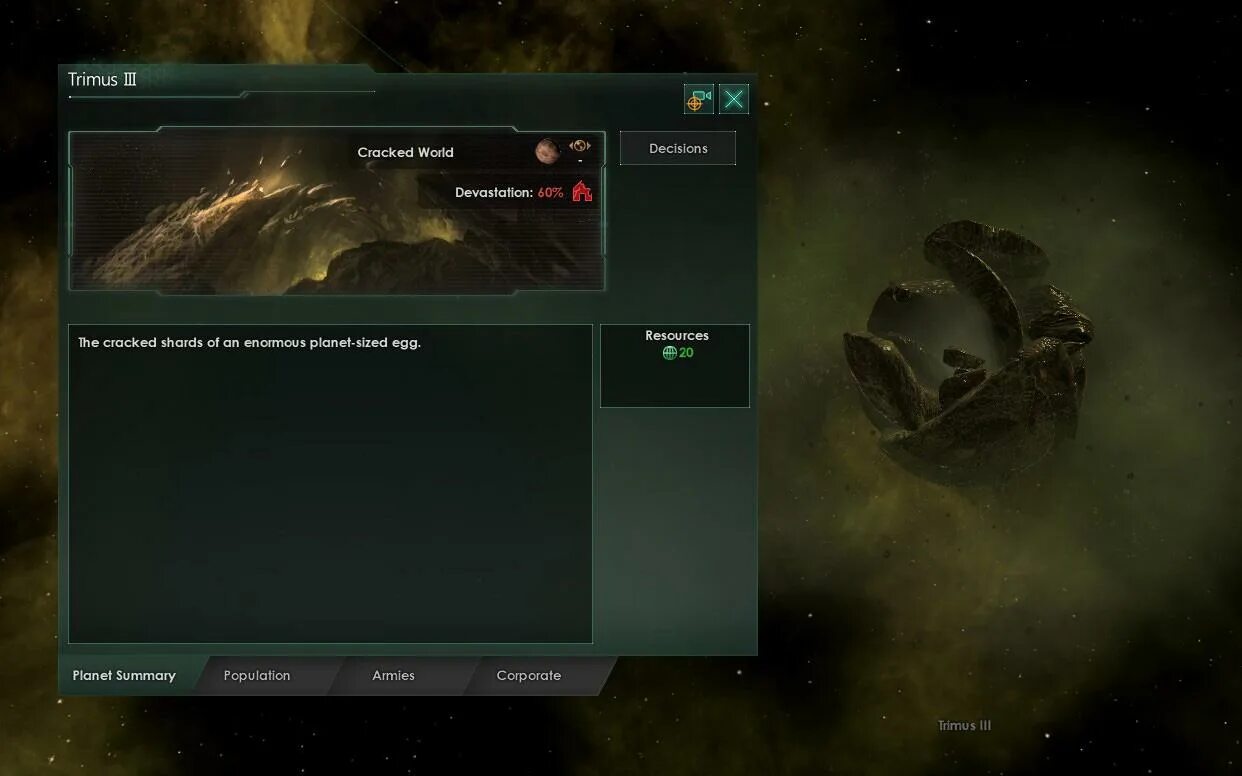Click the planet size icon with arrows
The image size is (1242, 776).
(x=580, y=146)
